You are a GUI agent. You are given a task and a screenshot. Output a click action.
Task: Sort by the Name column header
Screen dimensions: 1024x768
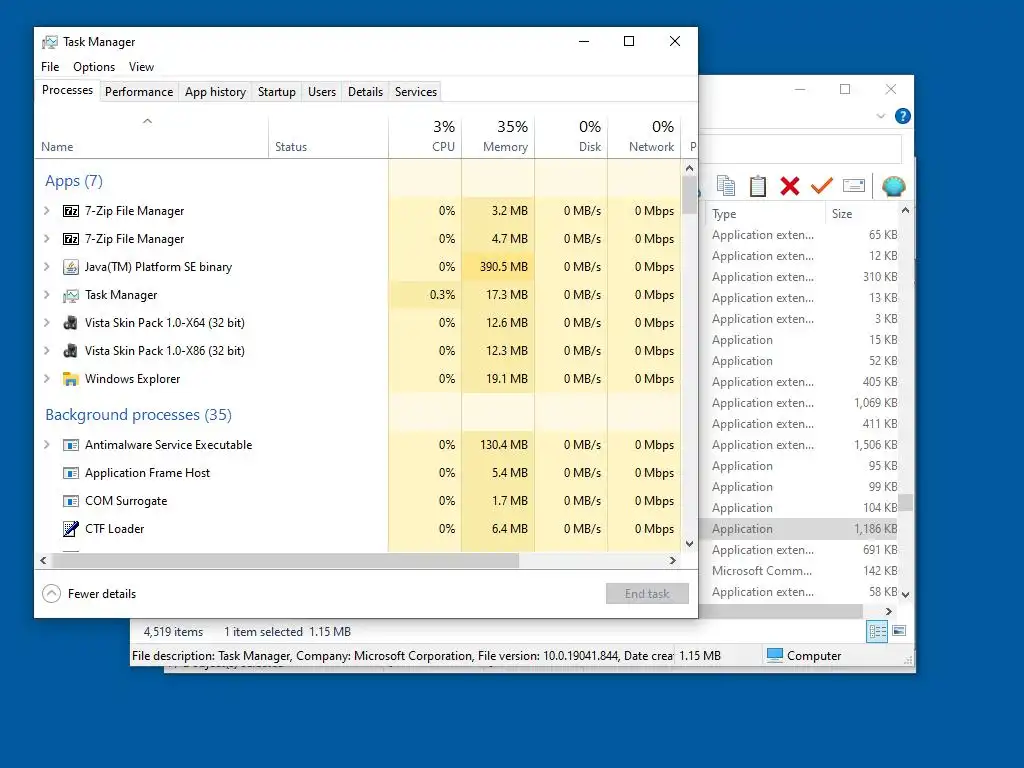(x=152, y=136)
